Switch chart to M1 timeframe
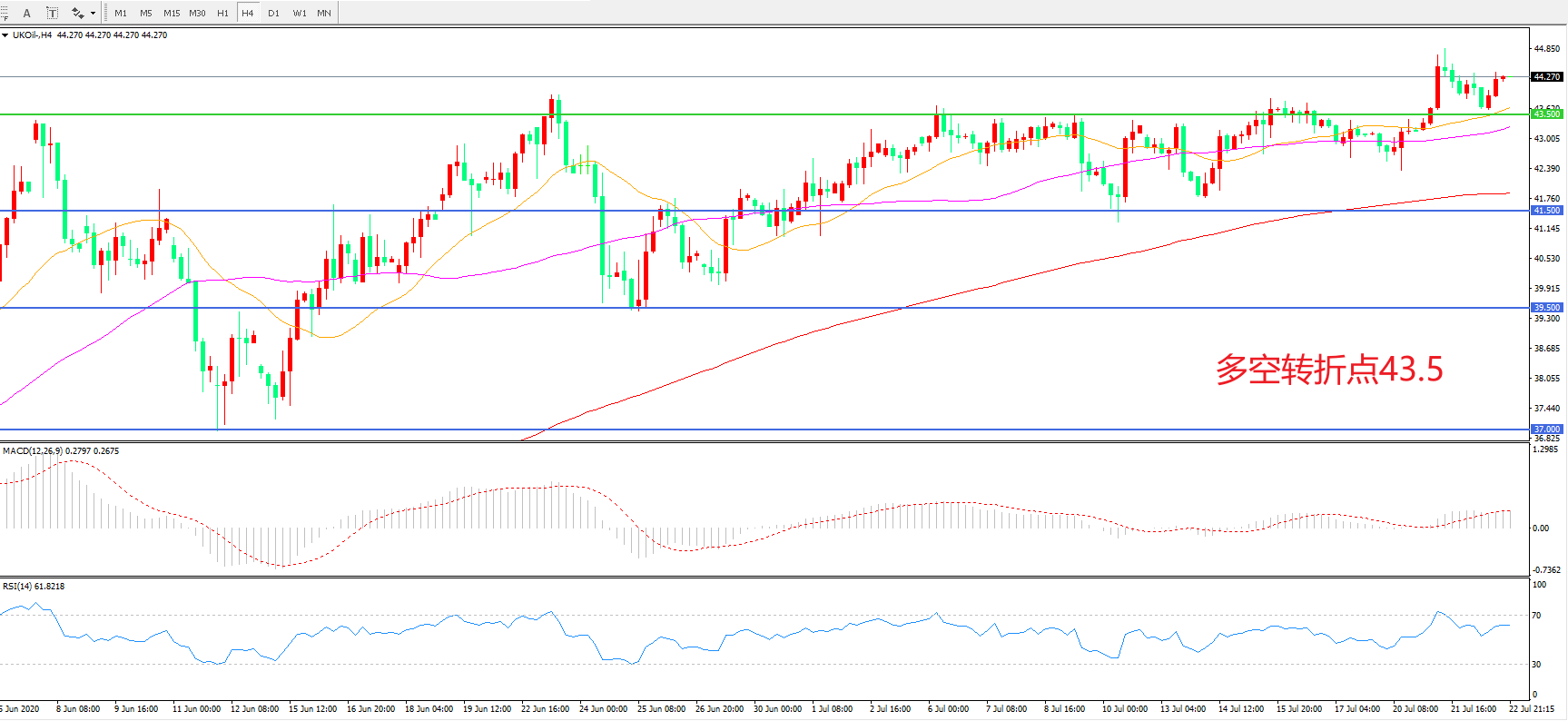 point(121,13)
